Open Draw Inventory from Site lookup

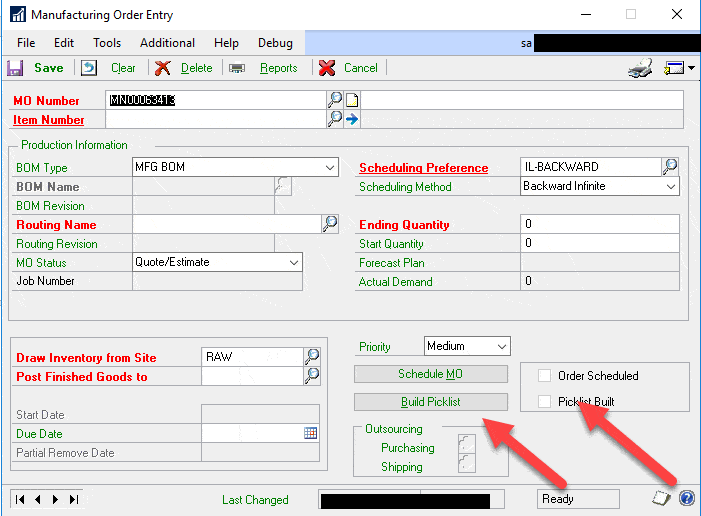click(x=312, y=356)
